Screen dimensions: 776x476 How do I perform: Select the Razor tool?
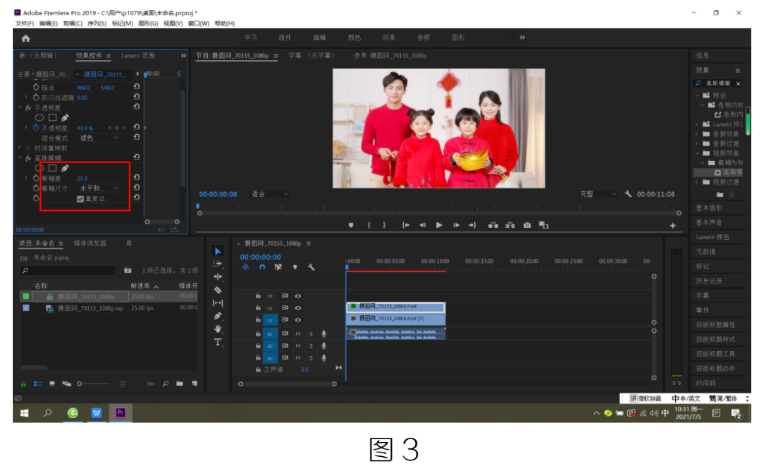pos(218,290)
